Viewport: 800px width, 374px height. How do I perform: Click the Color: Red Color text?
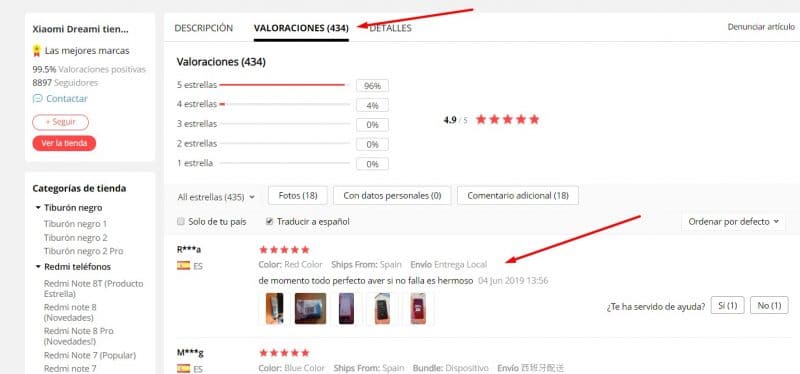point(291,264)
